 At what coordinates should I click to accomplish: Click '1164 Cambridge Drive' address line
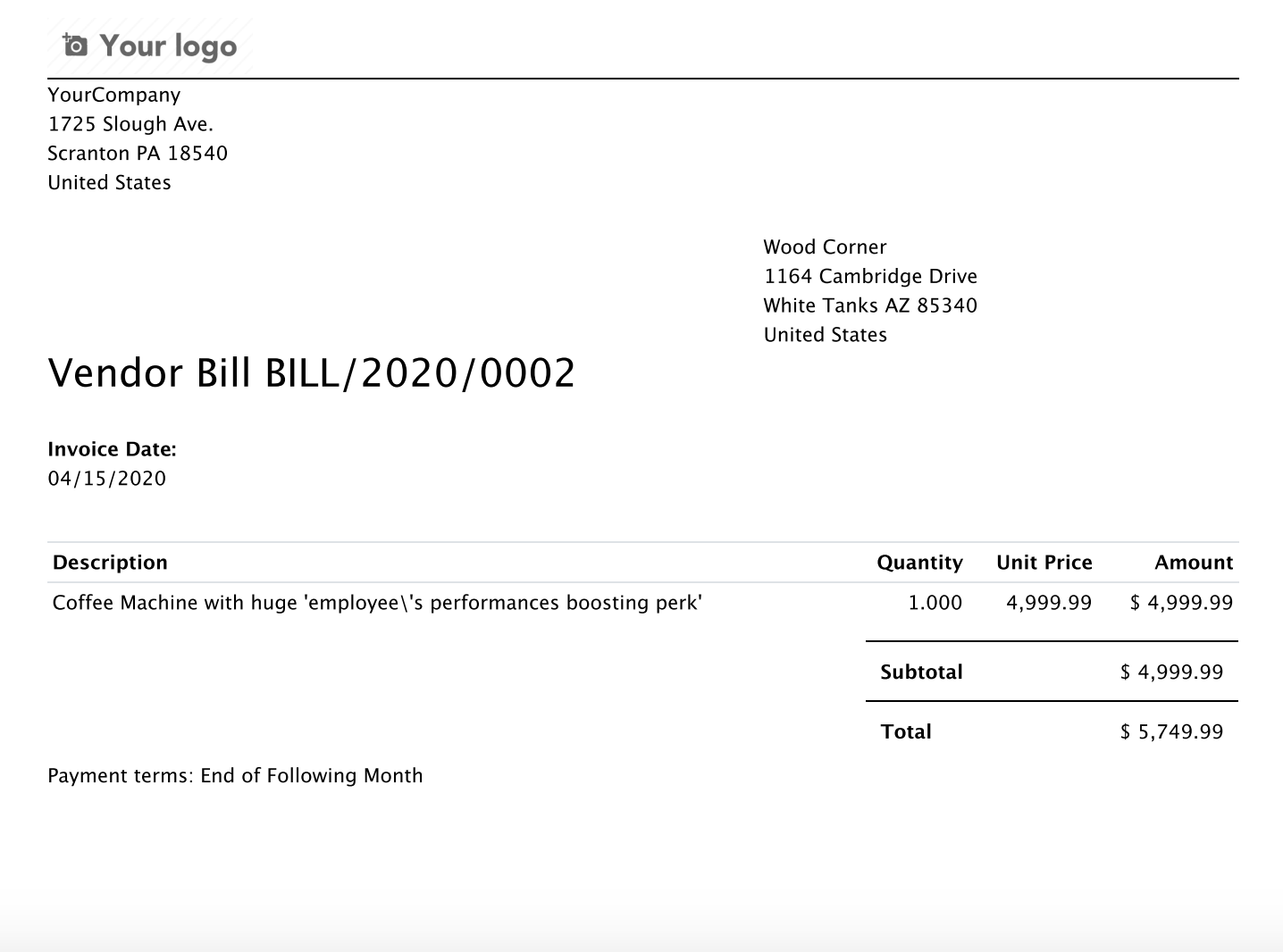click(870, 277)
